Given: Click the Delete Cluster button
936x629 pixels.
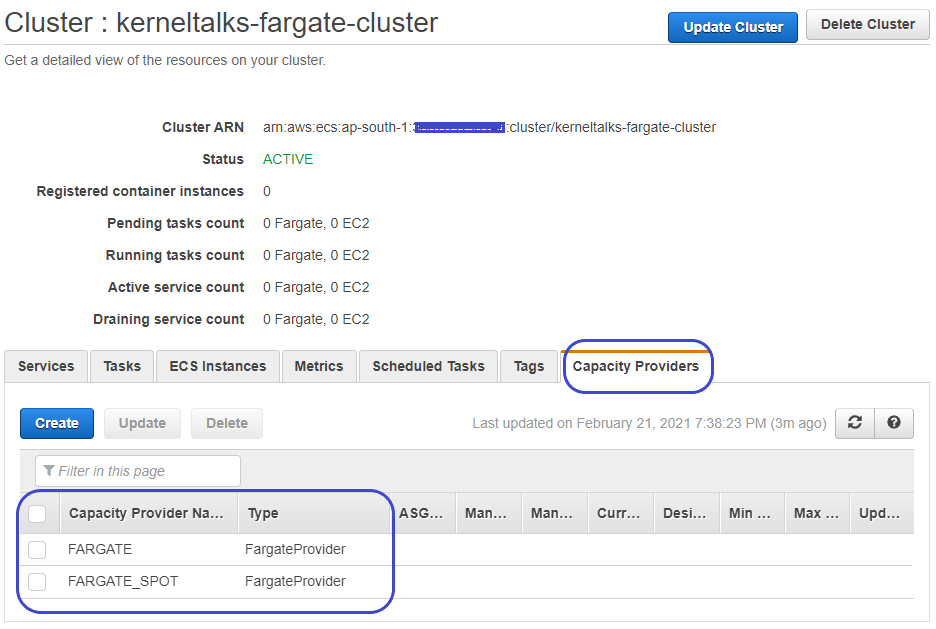Looking at the screenshot, I should coord(868,24).
